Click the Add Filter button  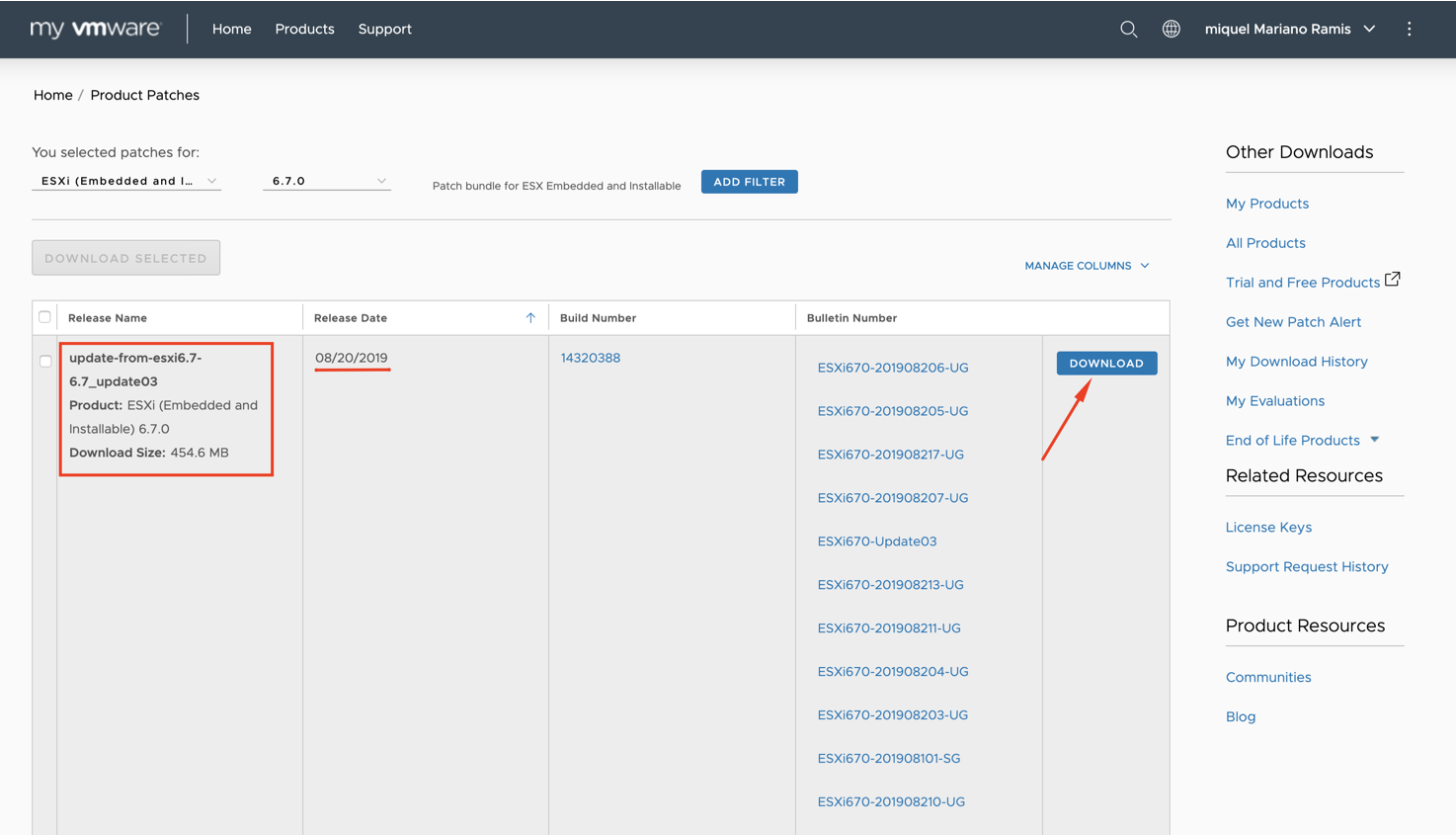[750, 182]
